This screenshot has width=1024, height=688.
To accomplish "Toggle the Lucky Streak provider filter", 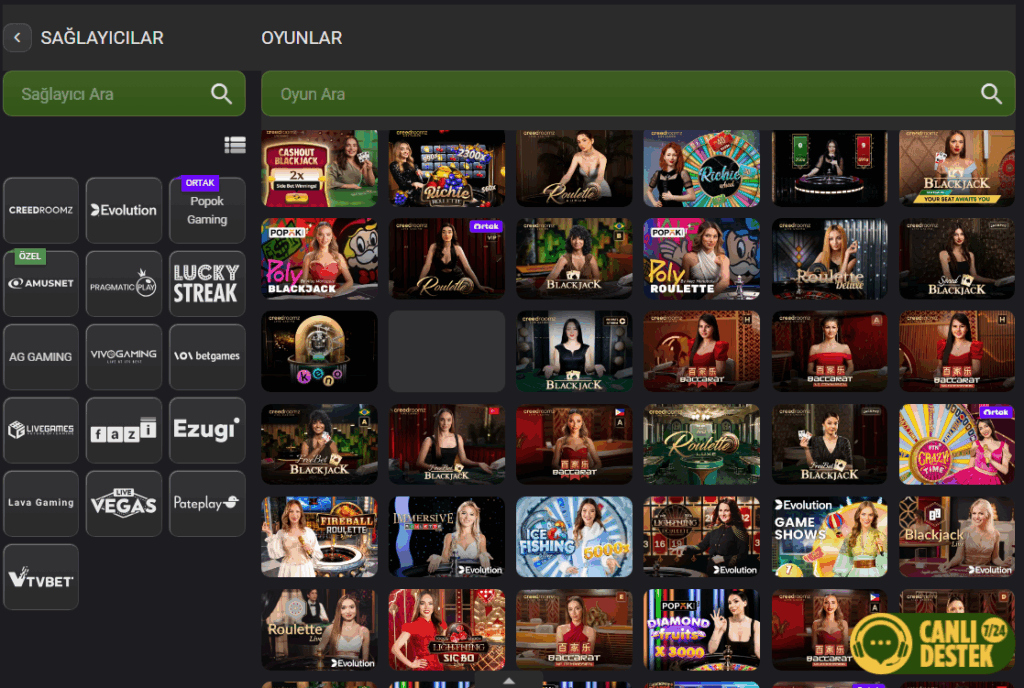I will 206,283.
